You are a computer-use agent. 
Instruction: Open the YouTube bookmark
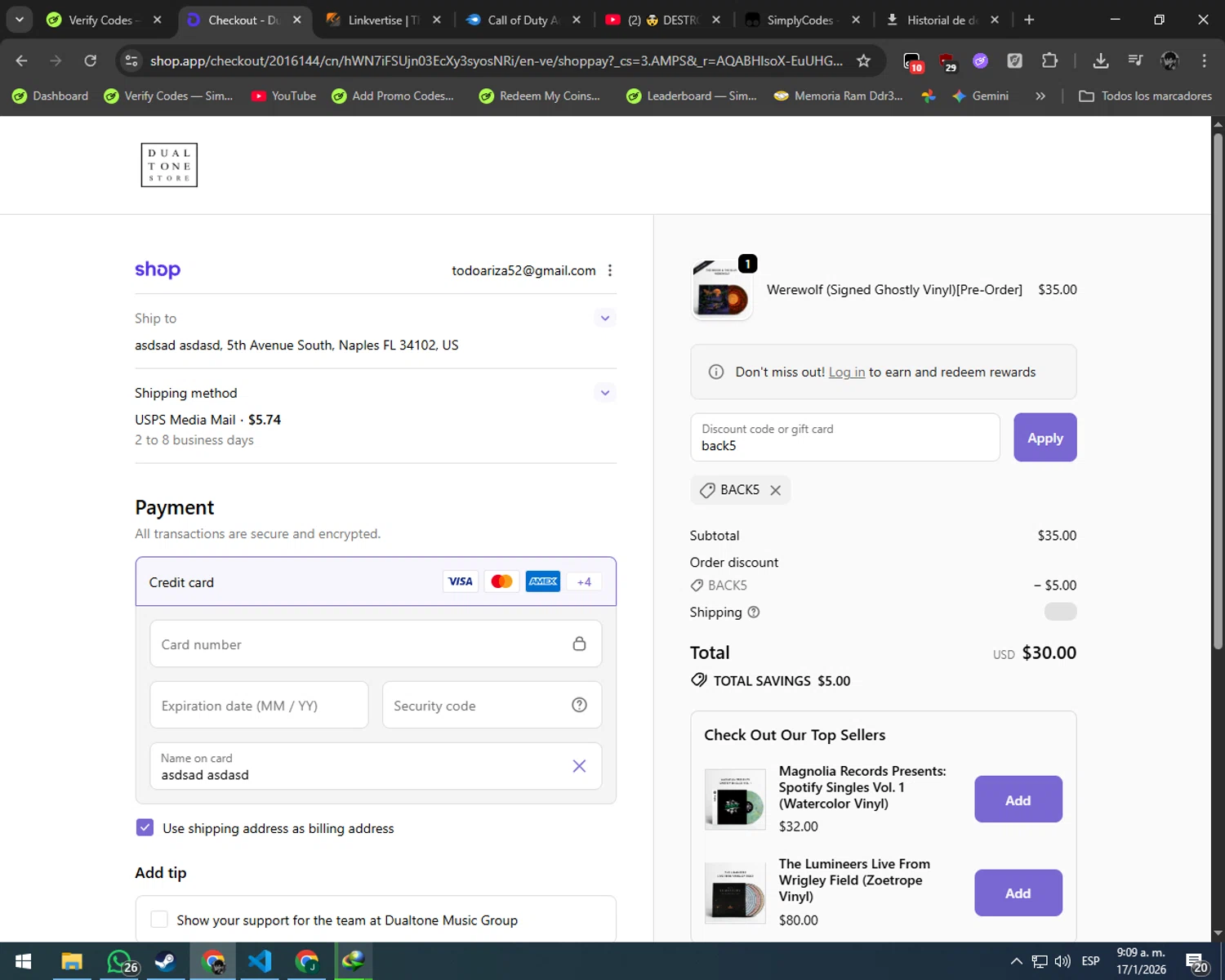tap(283, 96)
